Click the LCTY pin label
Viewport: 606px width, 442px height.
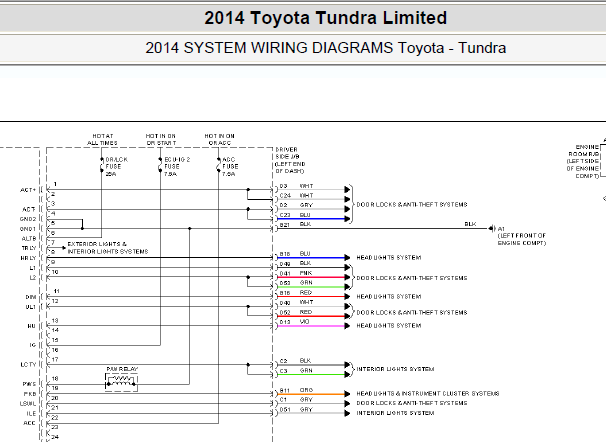point(28,365)
